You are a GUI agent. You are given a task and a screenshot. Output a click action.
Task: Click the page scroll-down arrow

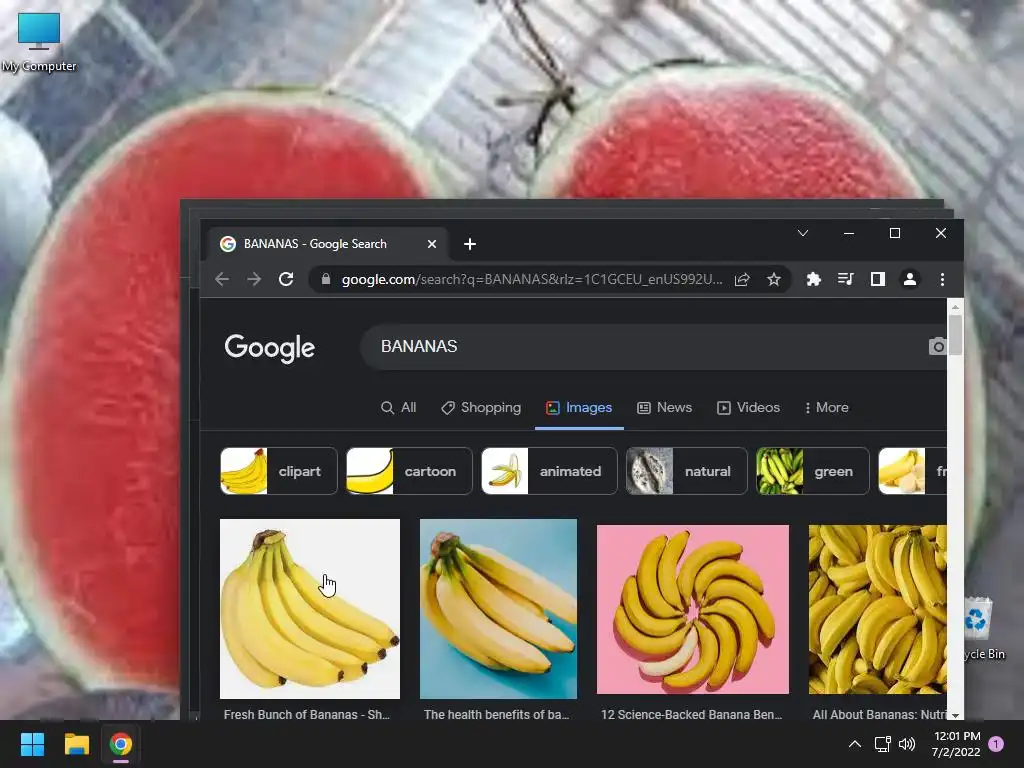pos(955,715)
